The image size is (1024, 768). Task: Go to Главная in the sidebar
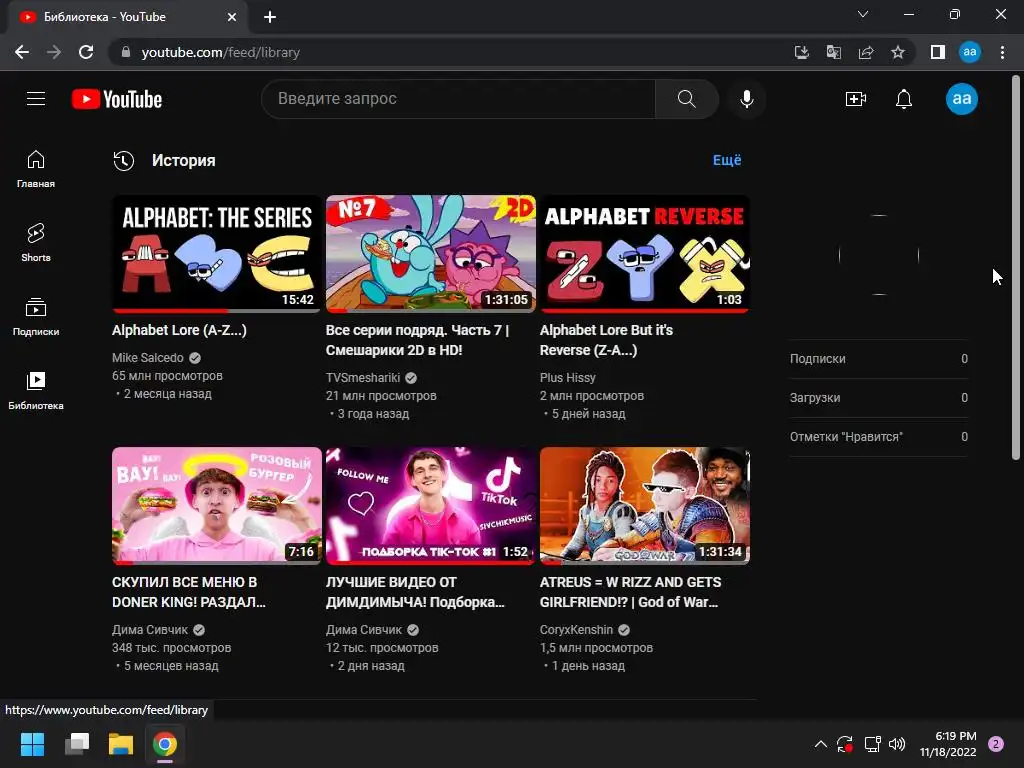tap(36, 168)
